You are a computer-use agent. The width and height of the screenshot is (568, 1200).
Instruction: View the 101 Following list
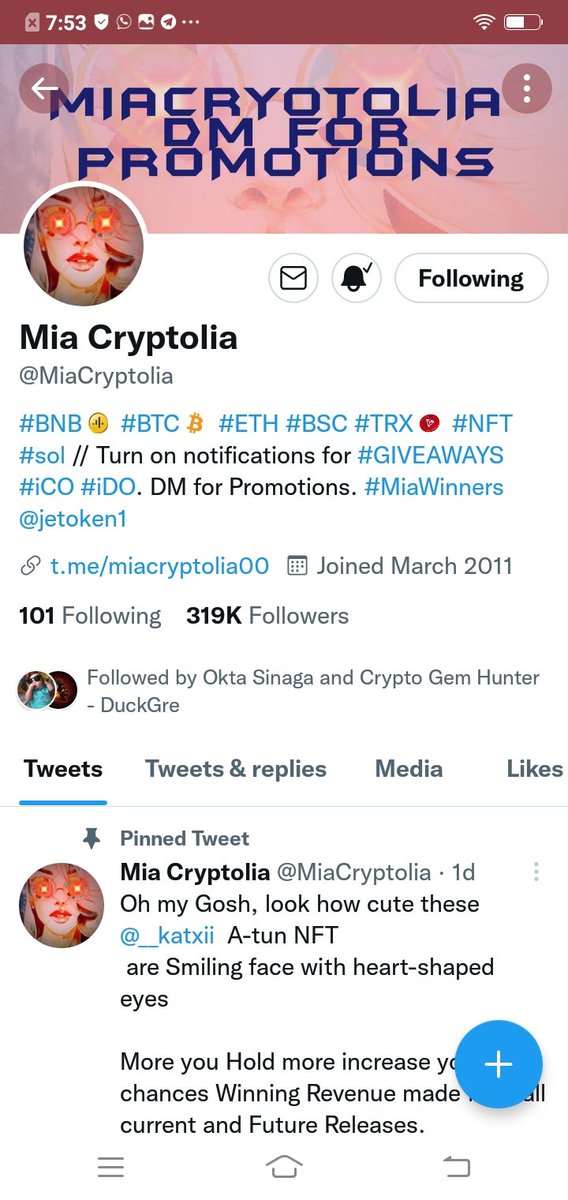tap(90, 616)
